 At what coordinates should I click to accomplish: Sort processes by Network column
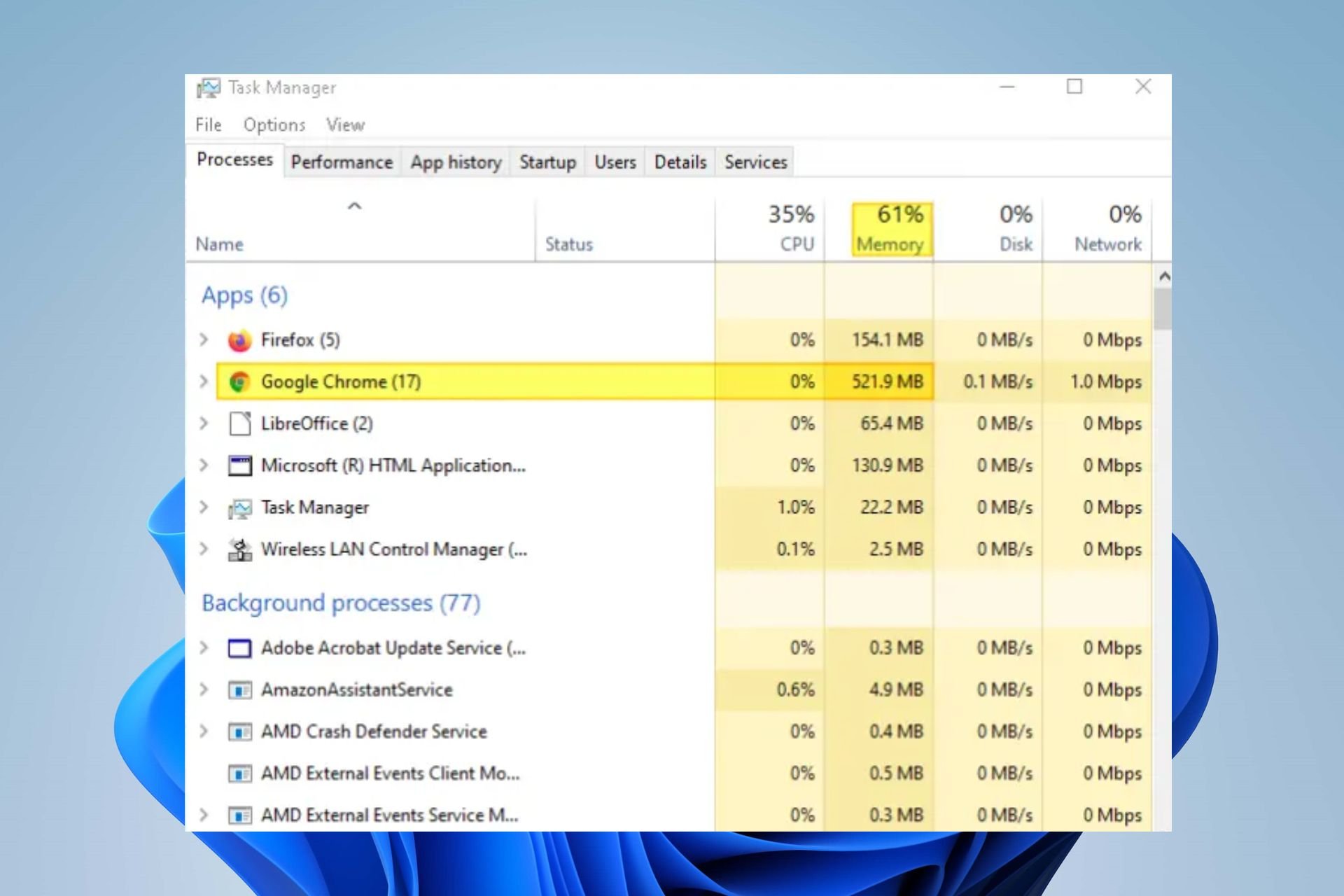(1097, 231)
